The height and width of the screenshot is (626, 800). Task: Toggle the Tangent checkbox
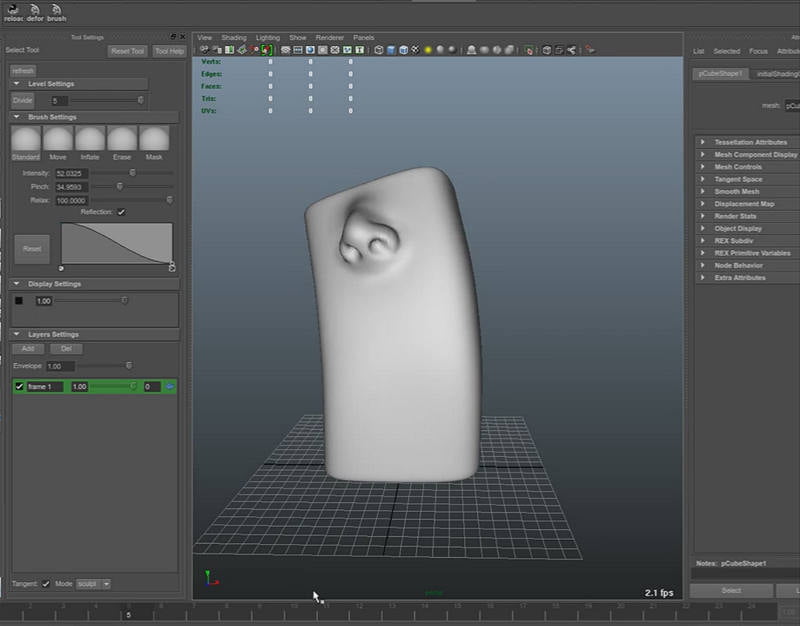coord(45,583)
